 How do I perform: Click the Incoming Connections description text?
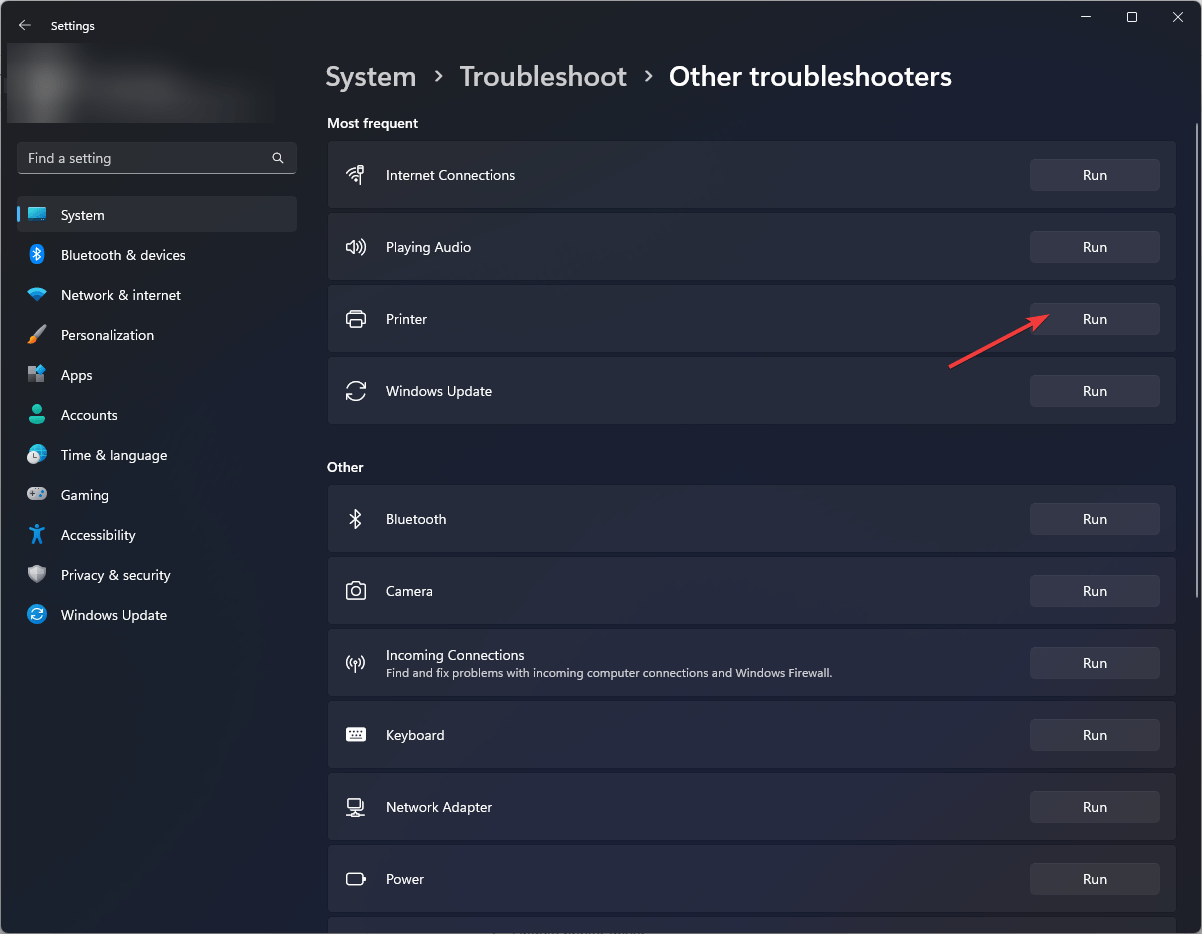(609, 673)
